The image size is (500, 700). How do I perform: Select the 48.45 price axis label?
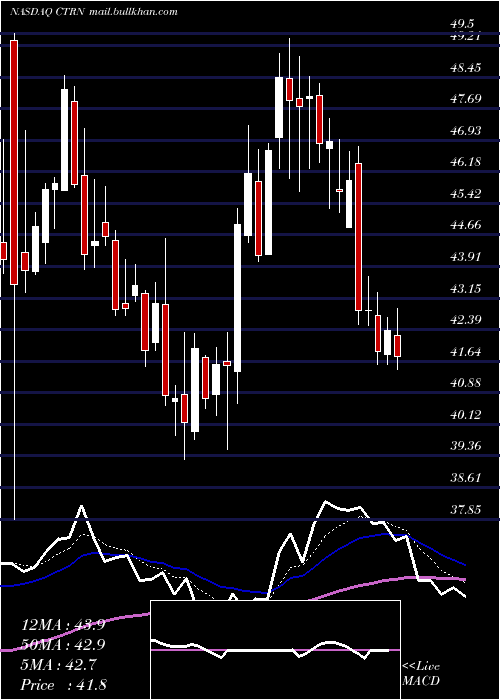pos(466,68)
